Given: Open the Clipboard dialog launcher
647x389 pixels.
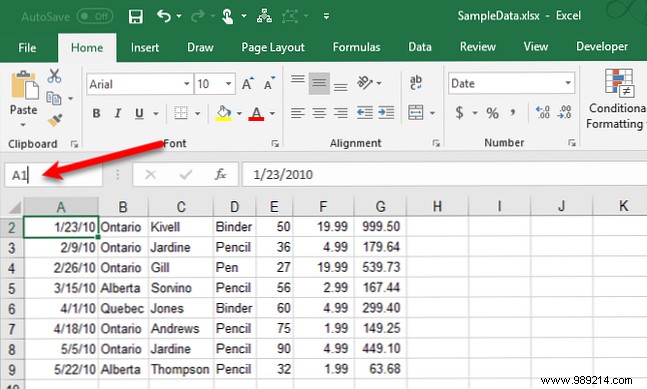Looking at the screenshot, I should tap(74, 144).
